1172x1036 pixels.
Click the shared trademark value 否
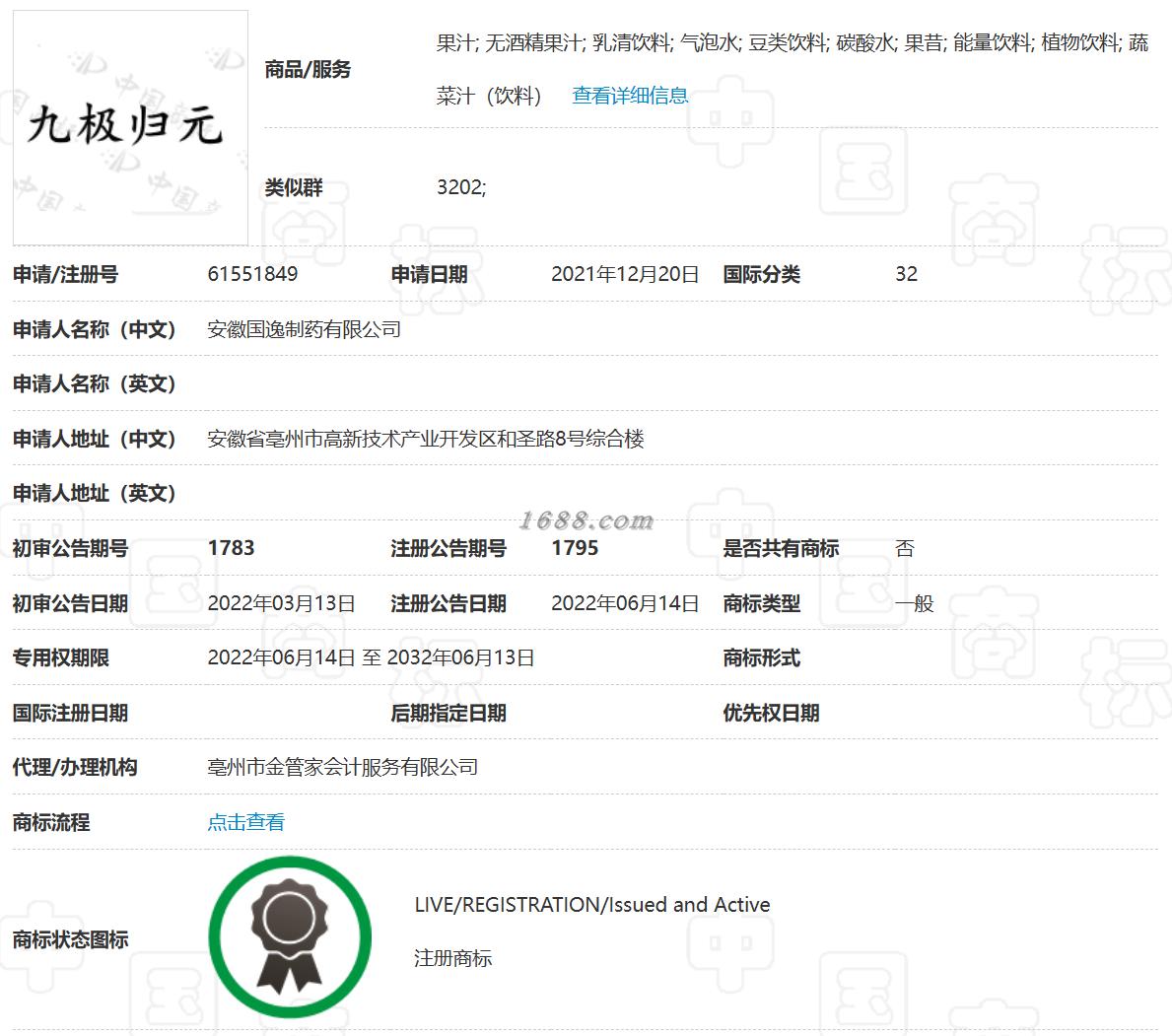coord(905,549)
